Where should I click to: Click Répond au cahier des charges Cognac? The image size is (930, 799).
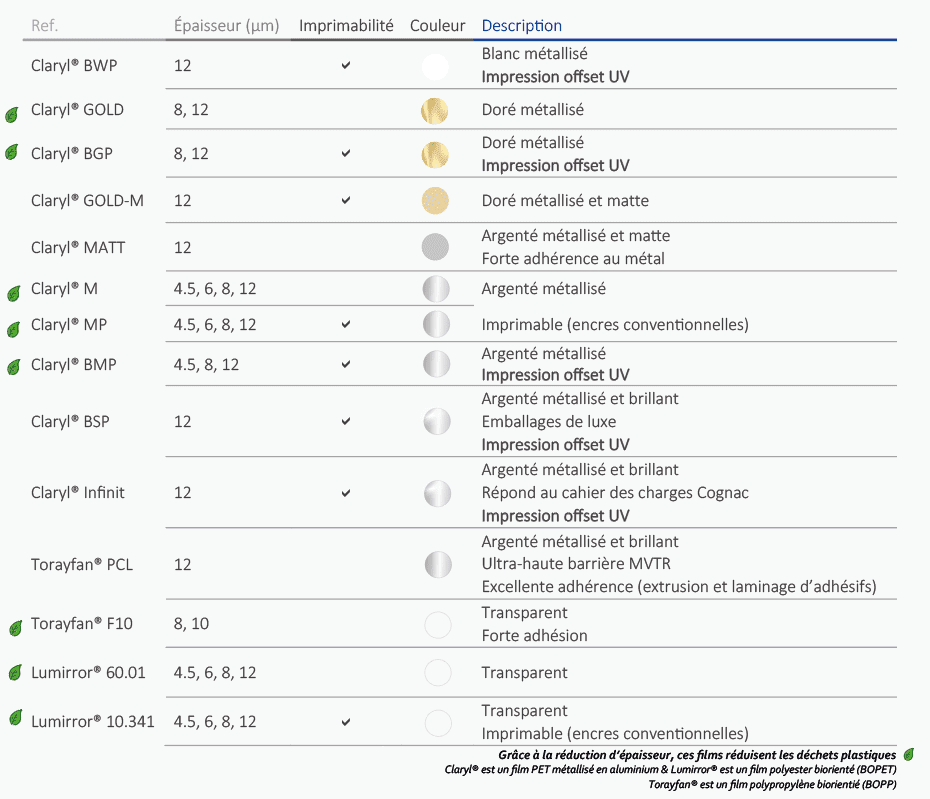615,493
